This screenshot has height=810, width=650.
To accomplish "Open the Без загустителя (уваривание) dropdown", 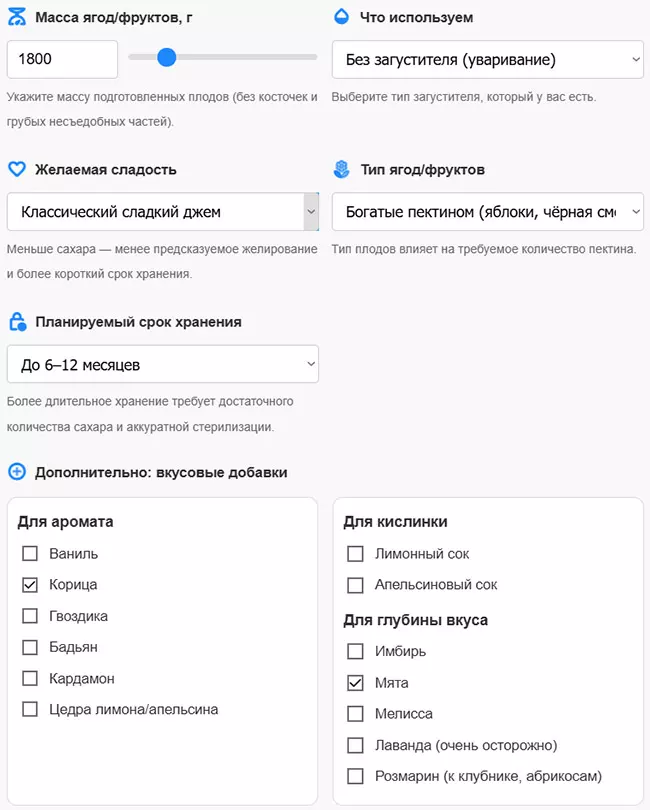I will click(488, 59).
